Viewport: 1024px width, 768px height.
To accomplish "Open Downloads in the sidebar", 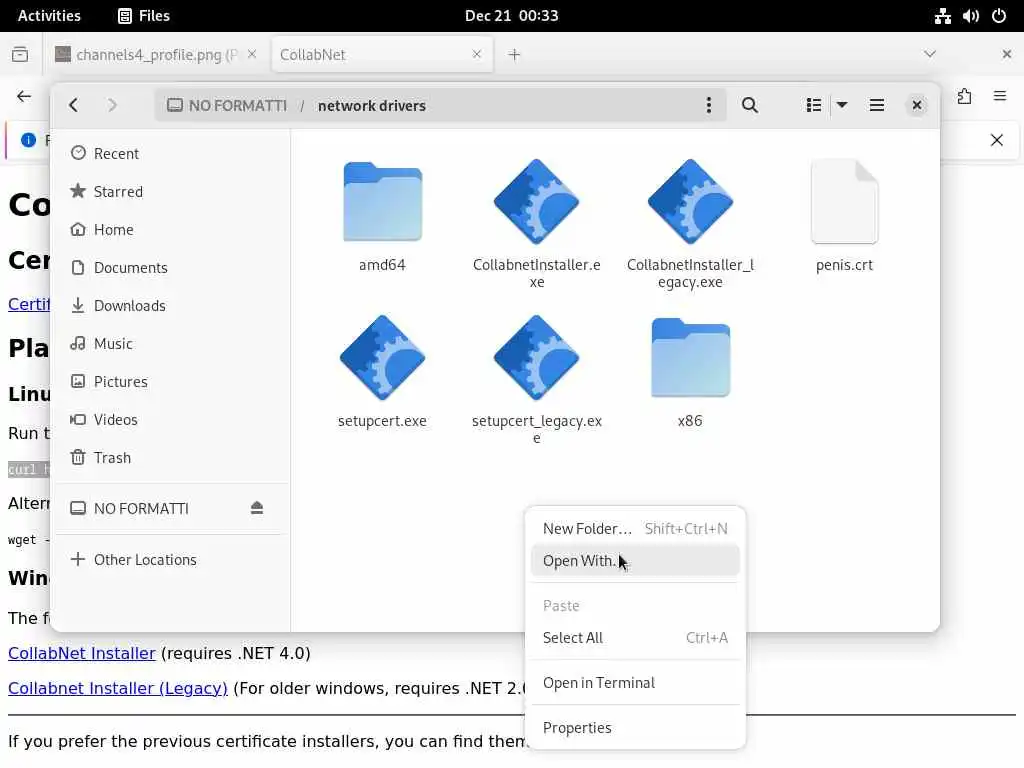I will tap(170, 305).
